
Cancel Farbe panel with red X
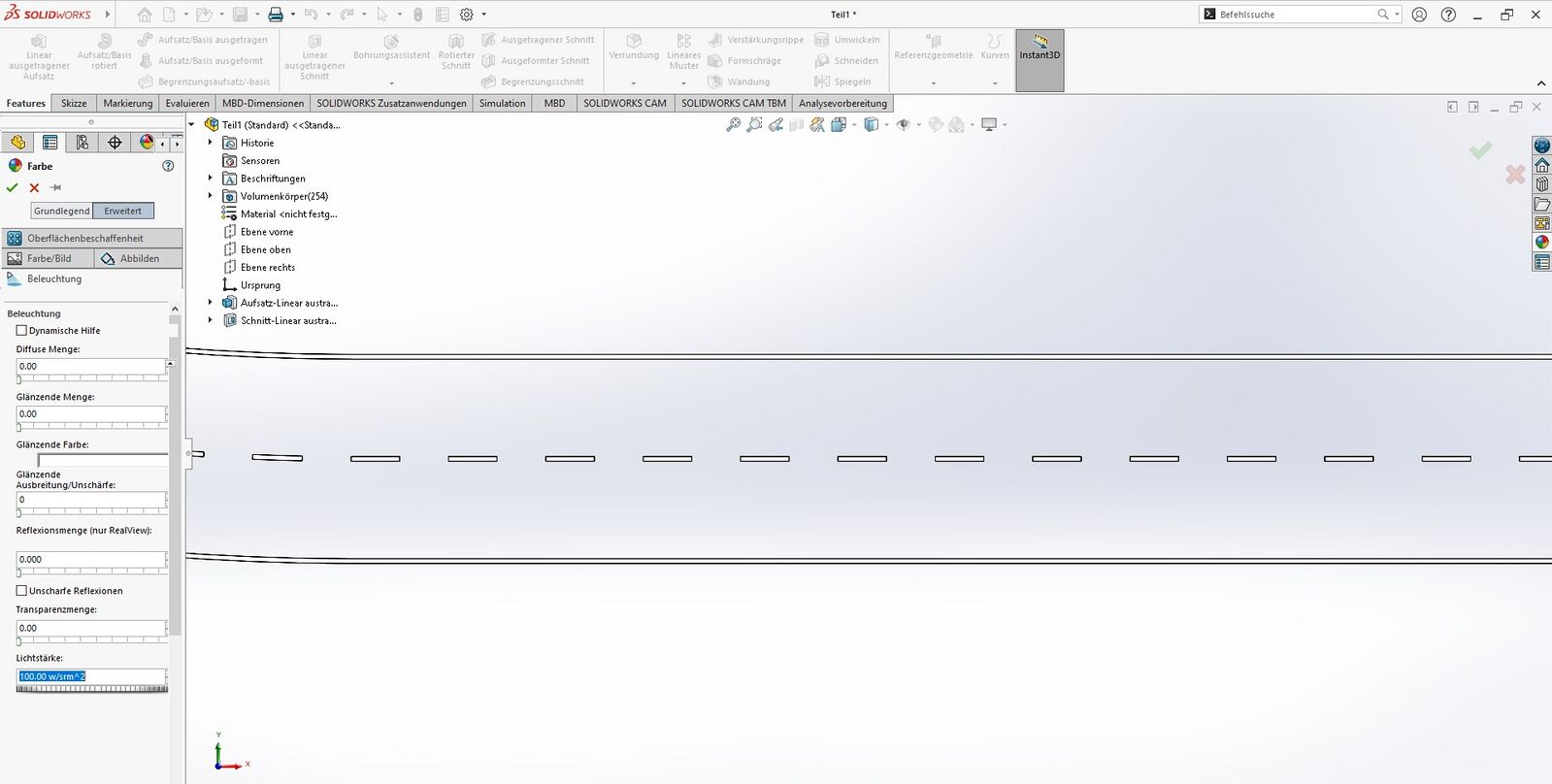[34, 188]
